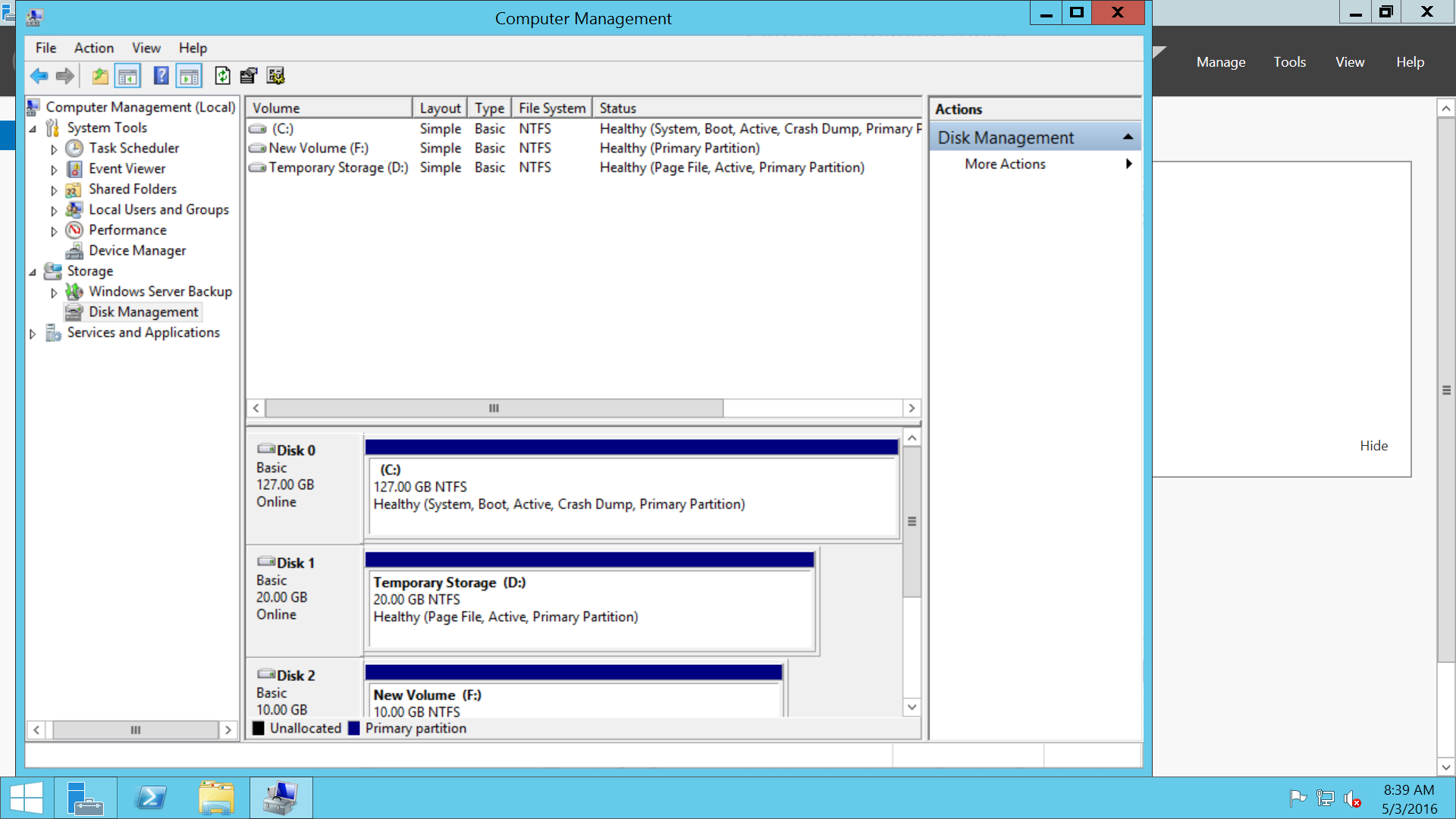1456x819 pixels.
Task: Collapse the Storage tree node
Action: click(x=33, y=271)
